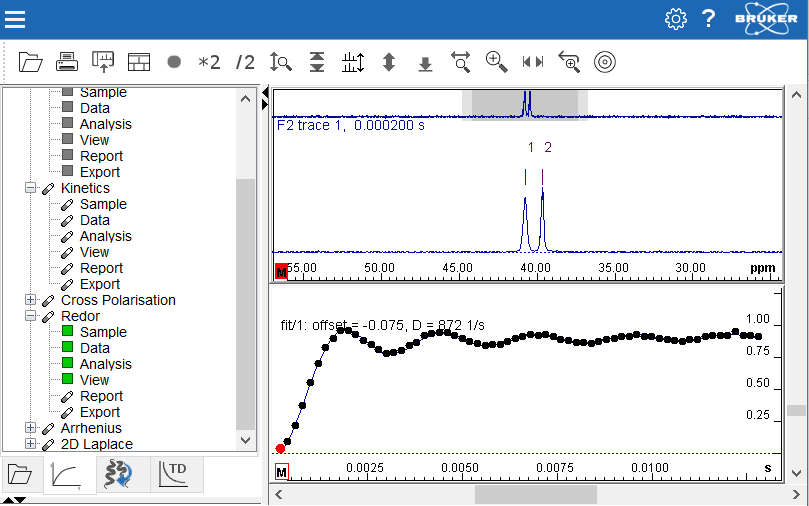Click the red M marker on the ppm axis

tap(281, 271)
